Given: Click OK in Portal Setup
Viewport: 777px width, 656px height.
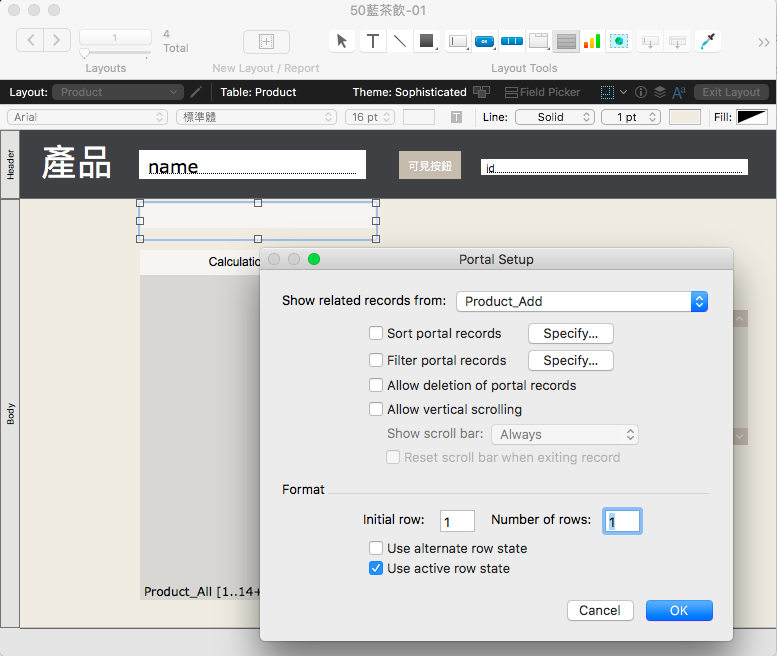Looking at the screenshot, I should click(679, 610).
